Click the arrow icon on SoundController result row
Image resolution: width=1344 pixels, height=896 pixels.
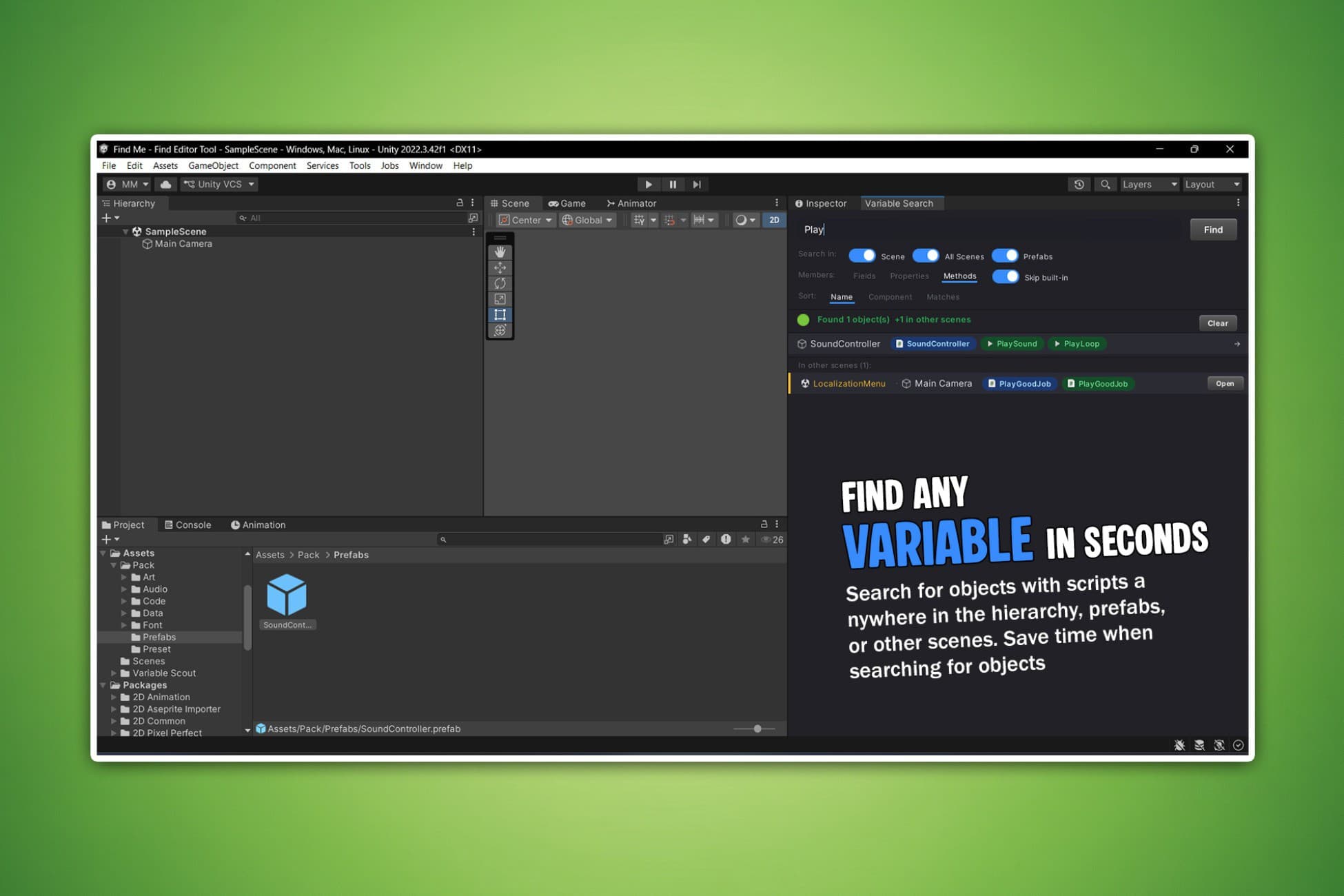pos(1236,344)
